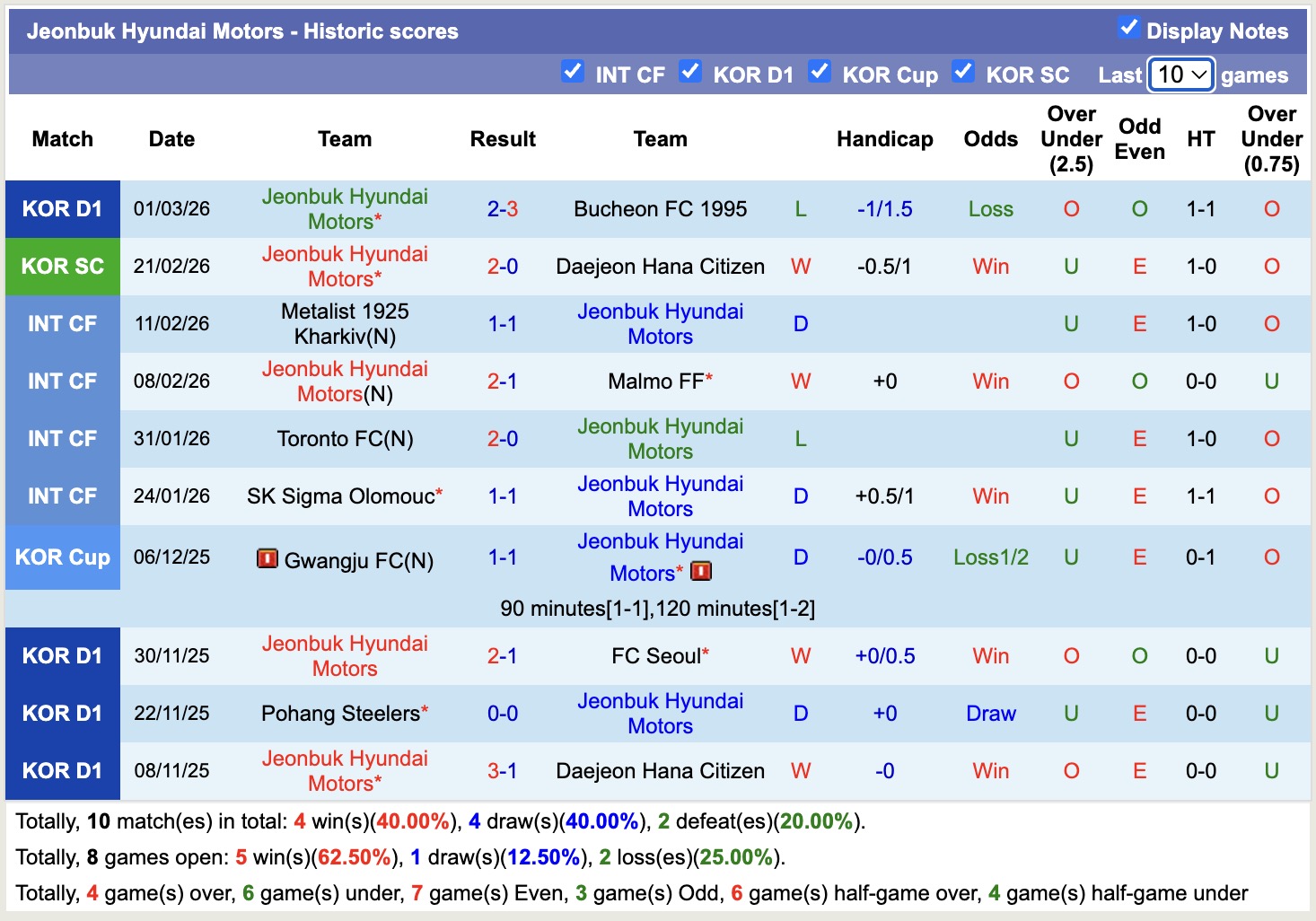1316x921 pixels.
Task: Toggle the Display Notes checkbox
Action: coord(1127,28)
